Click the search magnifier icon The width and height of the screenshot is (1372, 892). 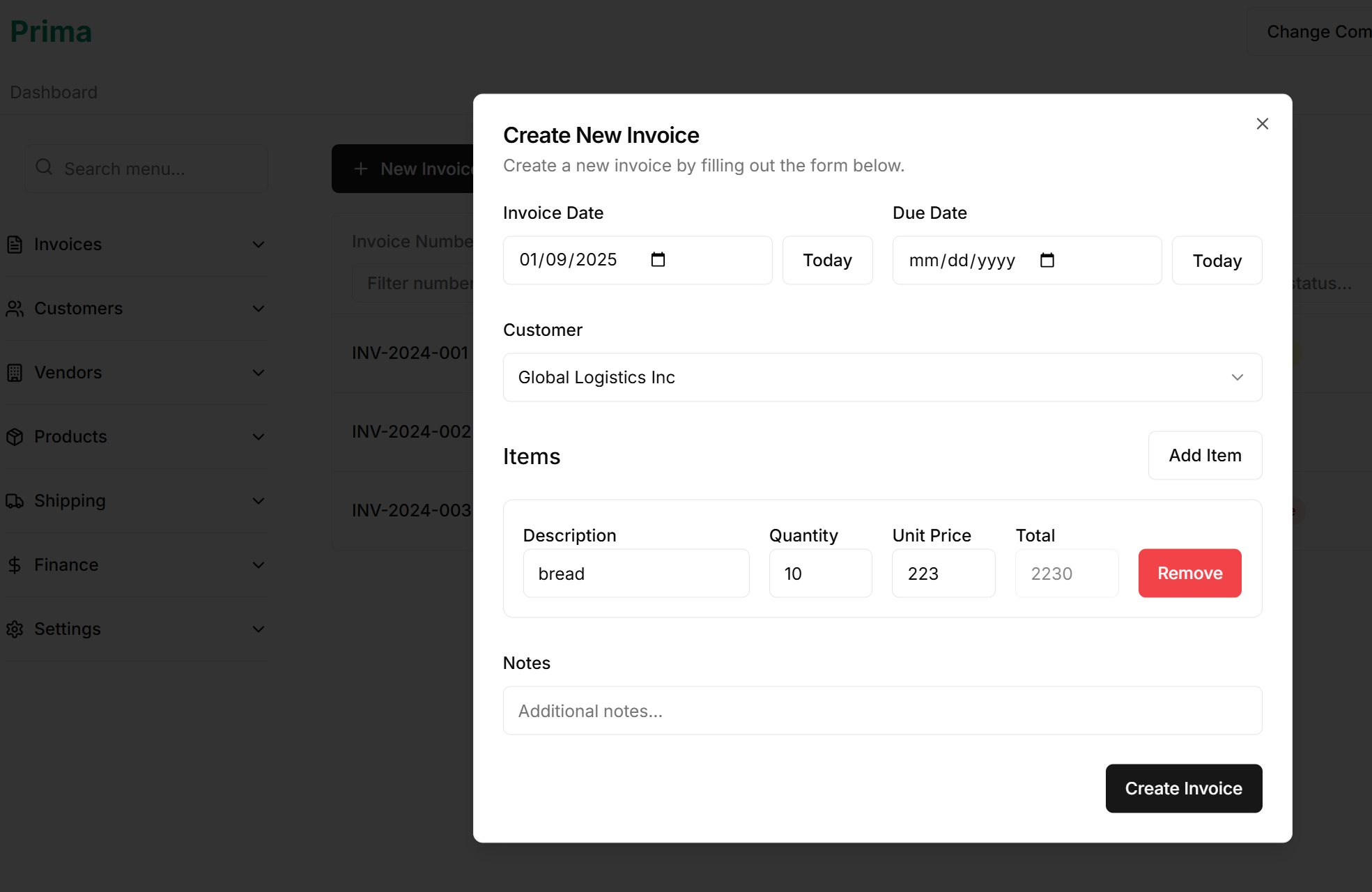(44, 167)
